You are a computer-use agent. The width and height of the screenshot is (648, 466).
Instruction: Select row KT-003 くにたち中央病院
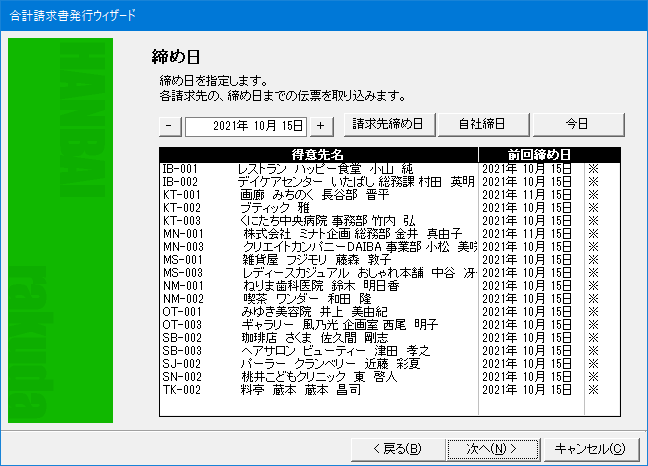390,221
